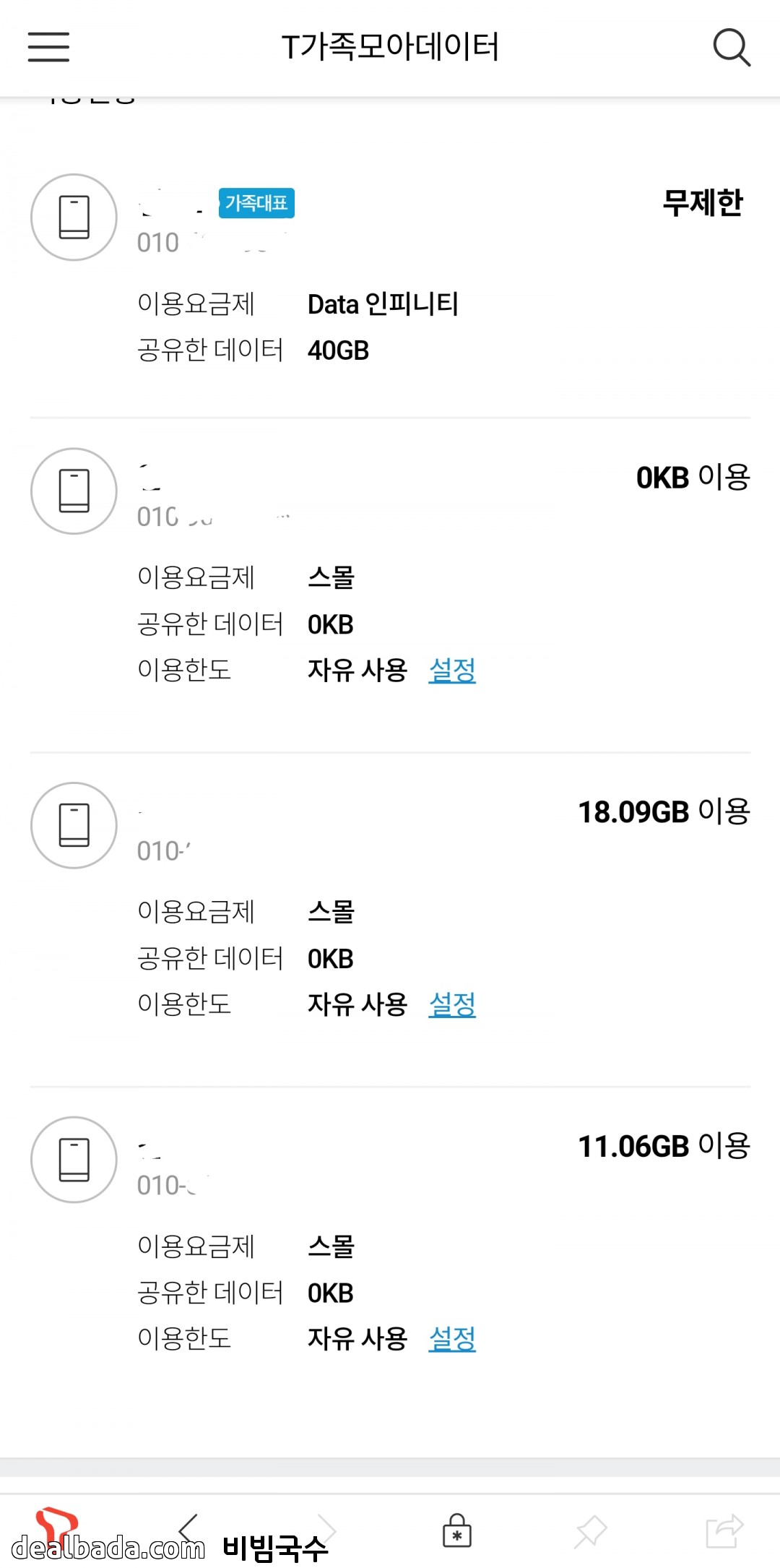Open 설정 for the 18.09GB member
The height and width of the screenshot is (1568, 780).
[452, 1004]
